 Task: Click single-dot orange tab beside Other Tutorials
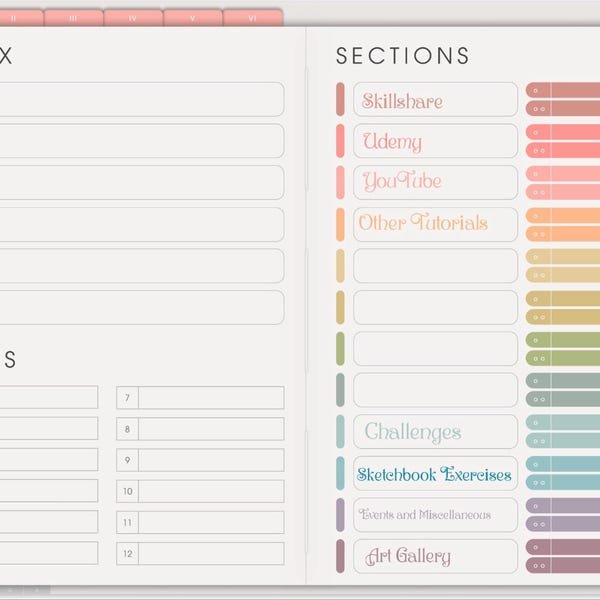click(x=563, y=215)
